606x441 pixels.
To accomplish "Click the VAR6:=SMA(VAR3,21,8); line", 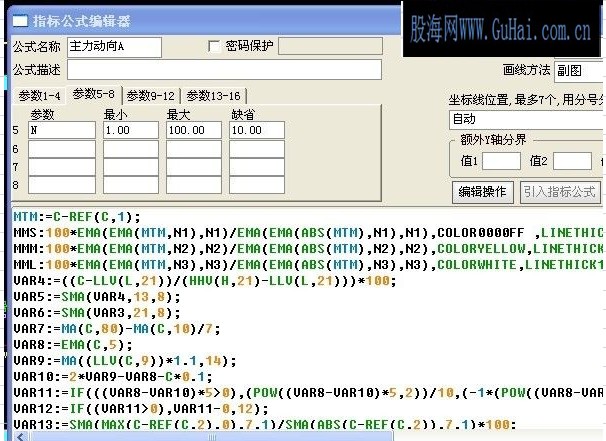I will pos(97,313).
